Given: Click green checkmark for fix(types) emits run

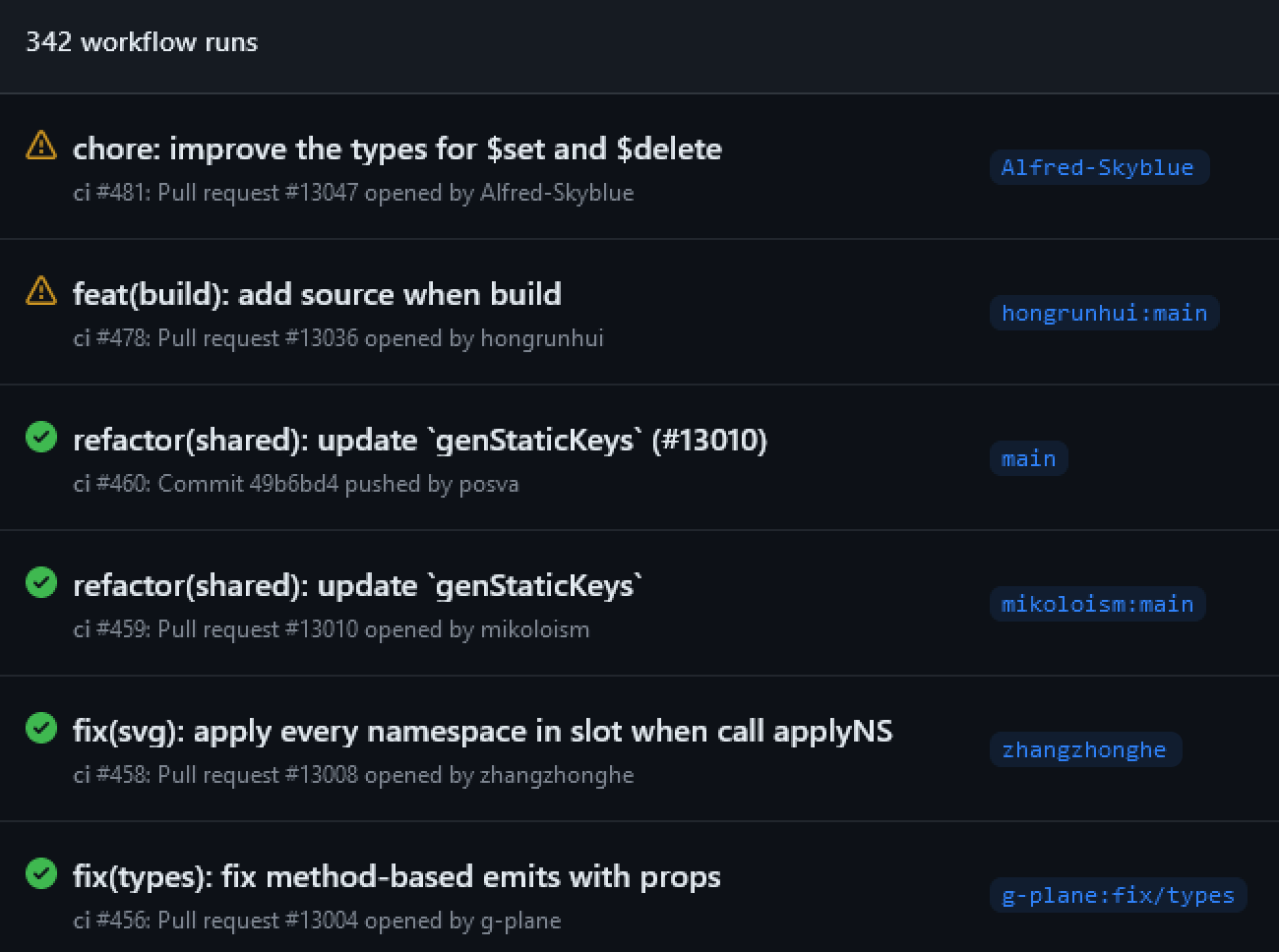Looking at the screenshot, I should (x=41, y=873).
